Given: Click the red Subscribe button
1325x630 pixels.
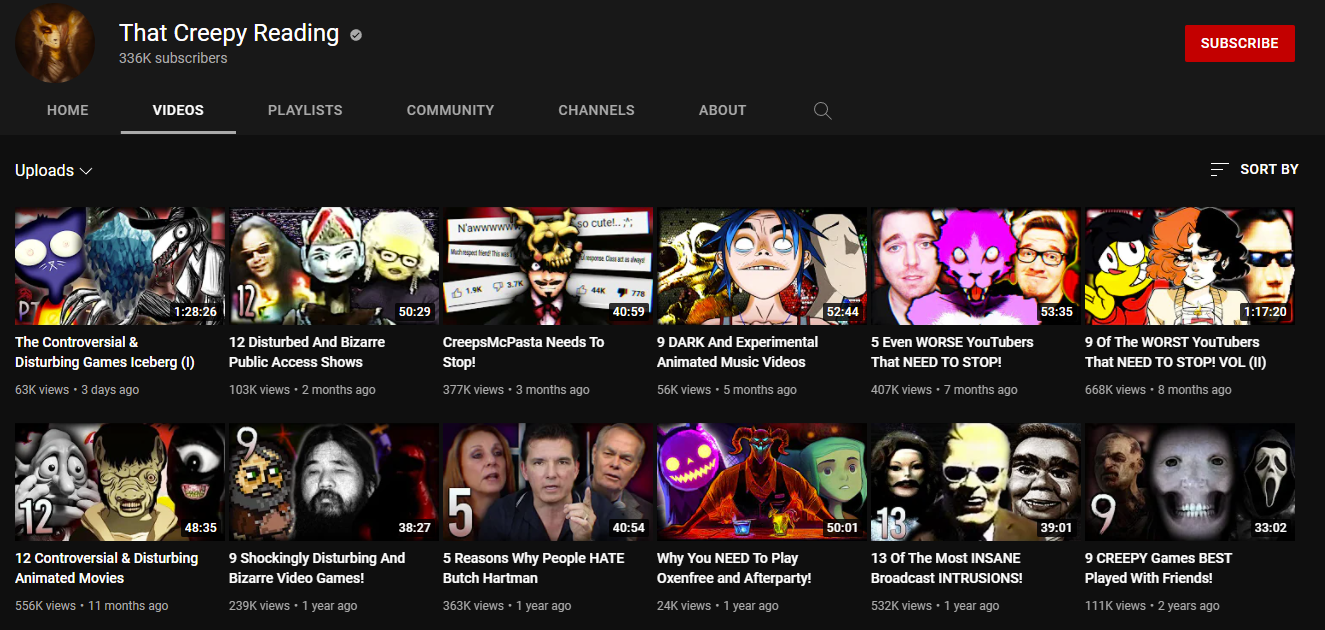Looking at the screenshot, I should [x=1240, y=44].
